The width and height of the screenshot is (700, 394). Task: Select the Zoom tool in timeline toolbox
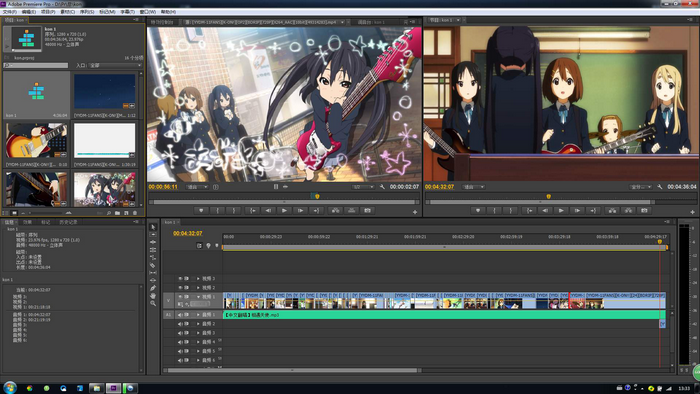153,303
